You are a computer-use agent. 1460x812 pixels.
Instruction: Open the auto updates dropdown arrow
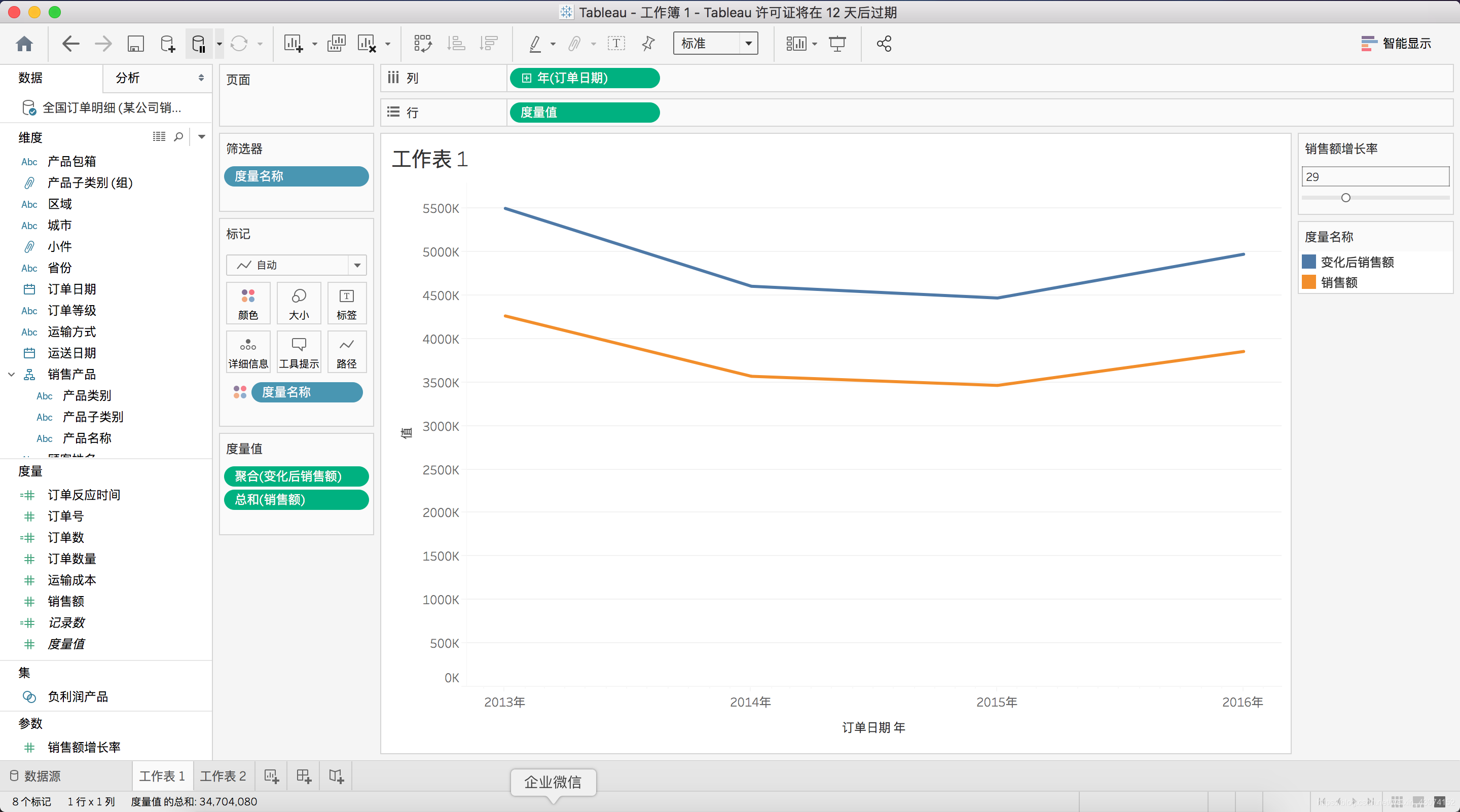[219, 44]
